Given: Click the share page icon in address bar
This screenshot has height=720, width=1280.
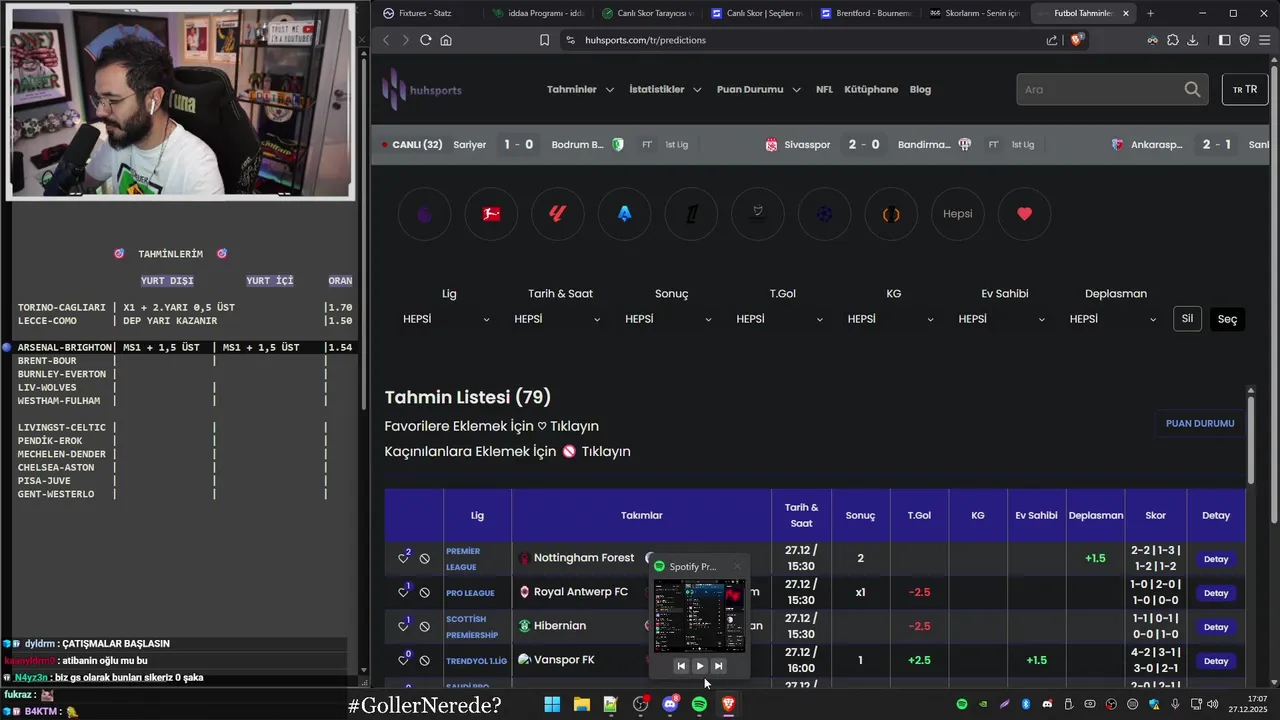Looking at the screenshot, I should [1052, 40].
